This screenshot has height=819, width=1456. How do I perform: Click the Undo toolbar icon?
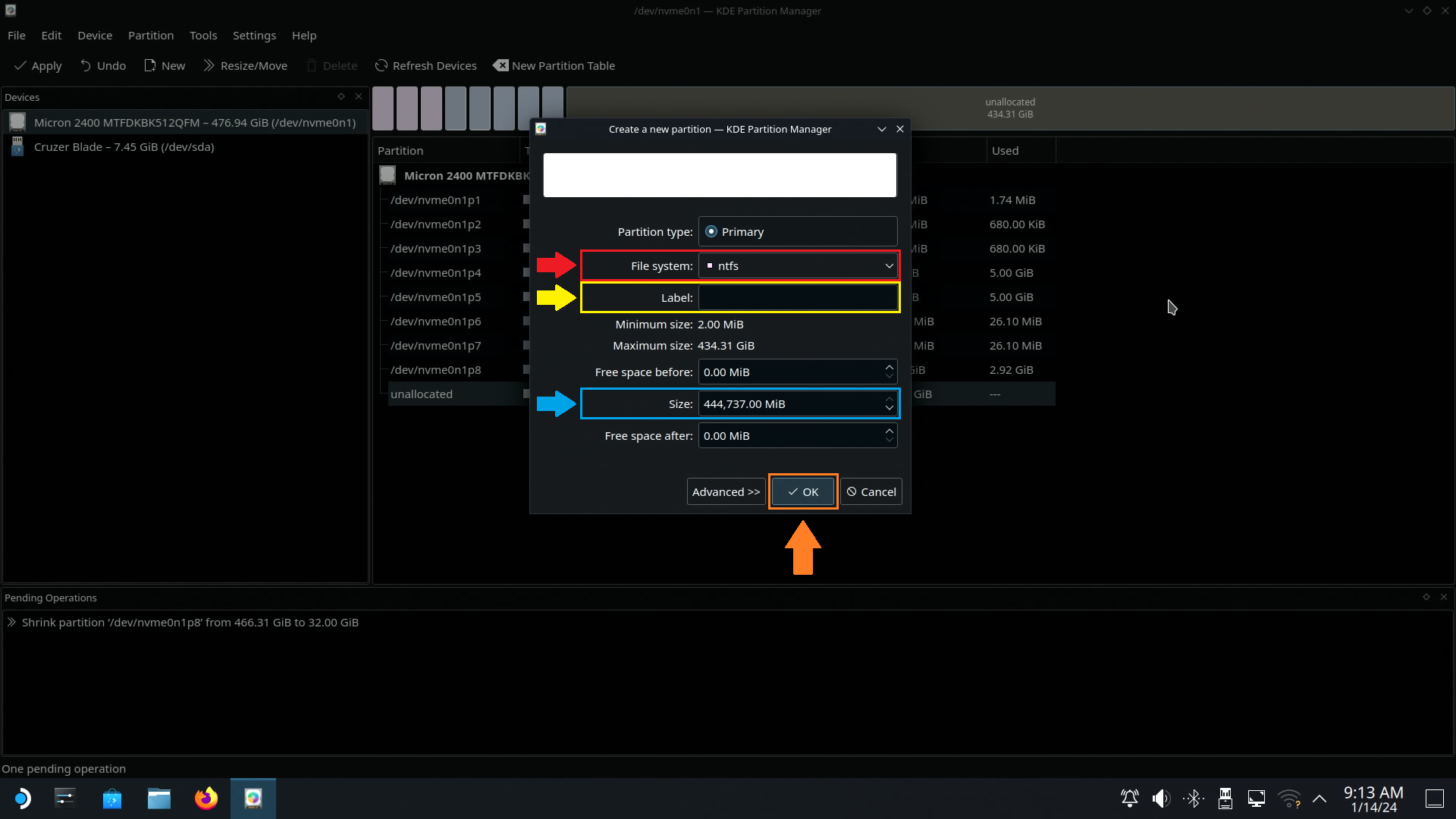pos(86,66)
